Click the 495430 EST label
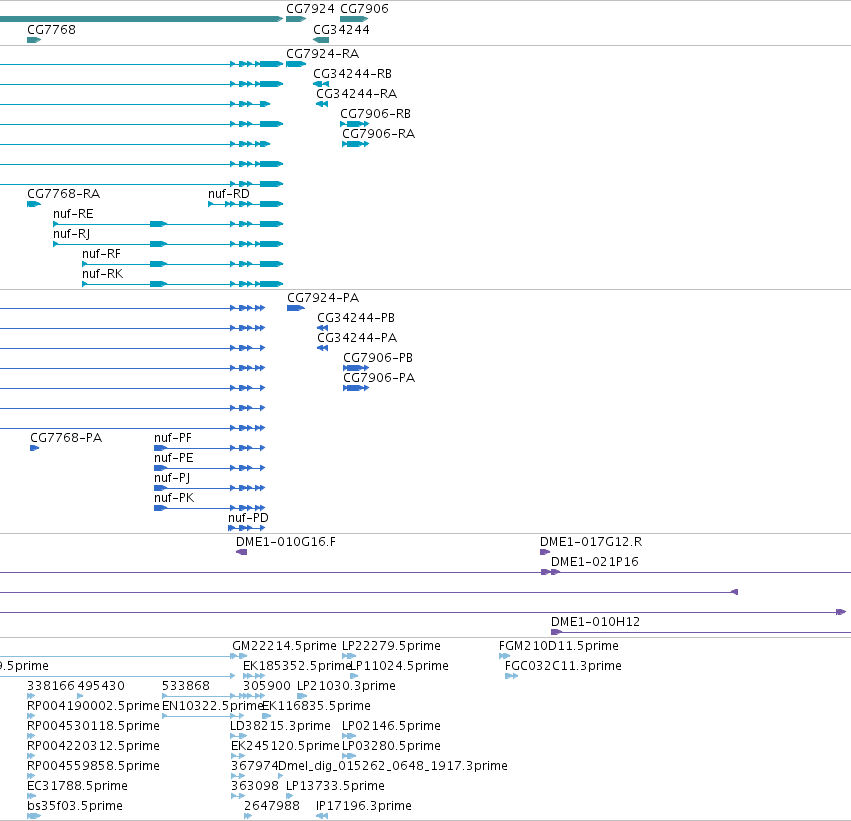The image size is (851, 821). (101, 686)
